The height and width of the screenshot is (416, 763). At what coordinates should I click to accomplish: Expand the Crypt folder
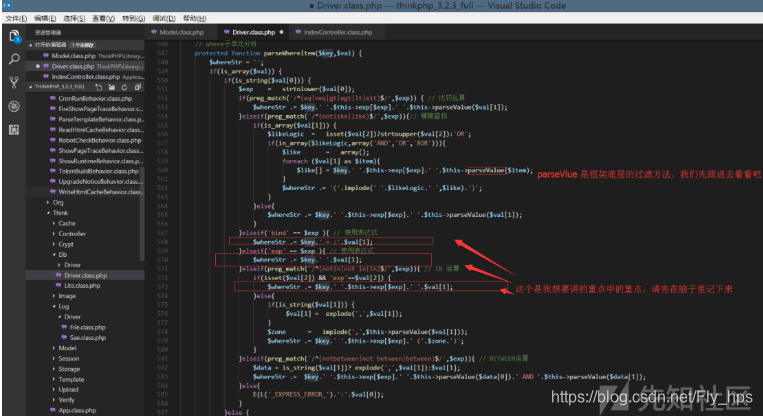[x=66, y=244]
